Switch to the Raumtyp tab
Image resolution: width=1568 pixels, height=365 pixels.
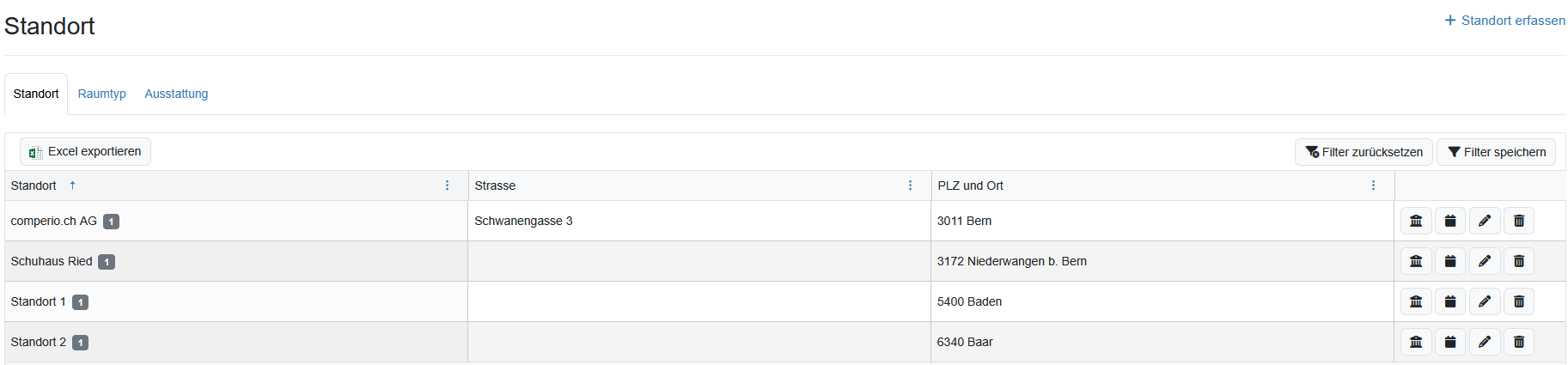pos(101,94)
